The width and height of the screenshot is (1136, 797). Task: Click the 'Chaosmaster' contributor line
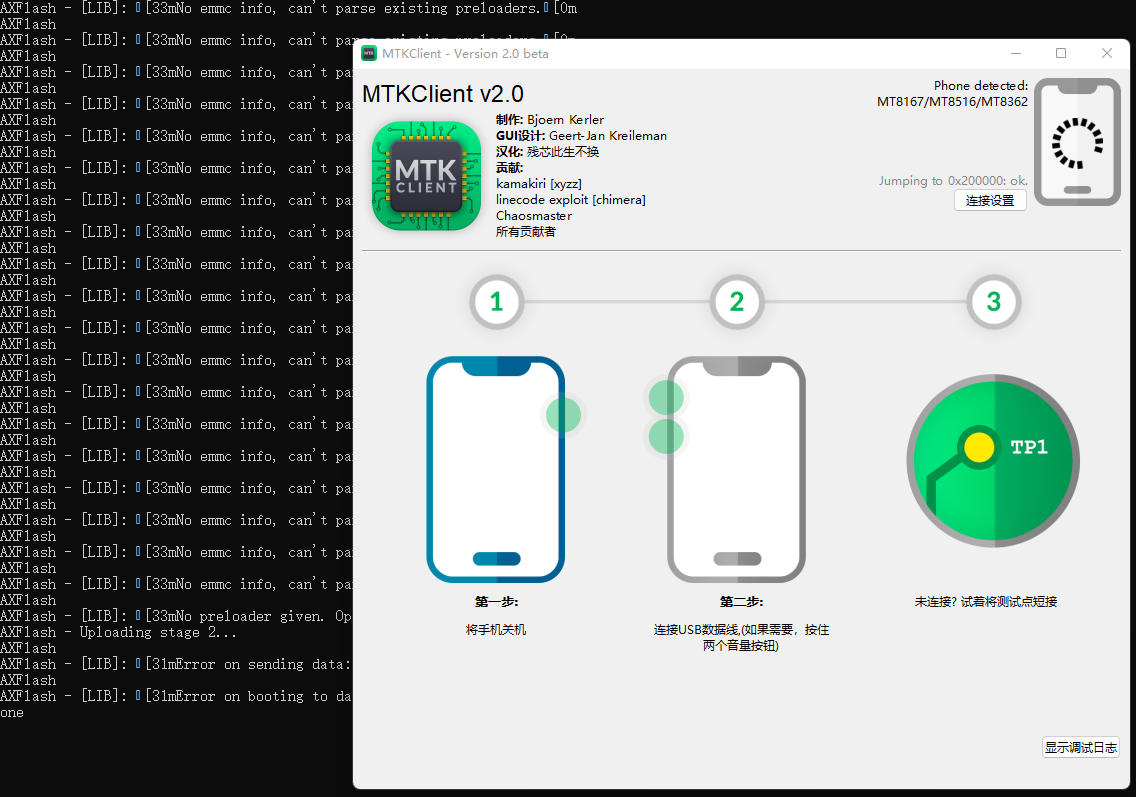point(534,215)
